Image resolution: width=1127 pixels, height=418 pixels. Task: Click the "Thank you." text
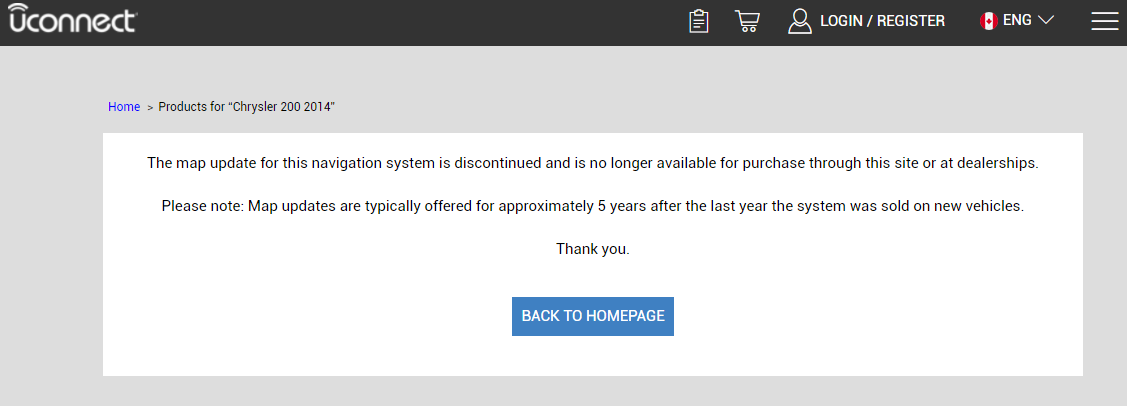[592, 249]
